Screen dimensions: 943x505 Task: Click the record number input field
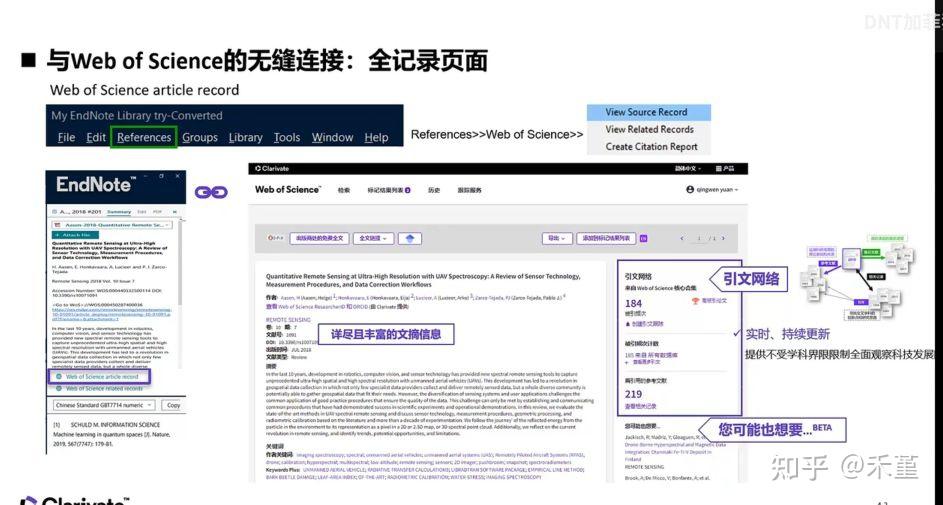tap(698, 239)
